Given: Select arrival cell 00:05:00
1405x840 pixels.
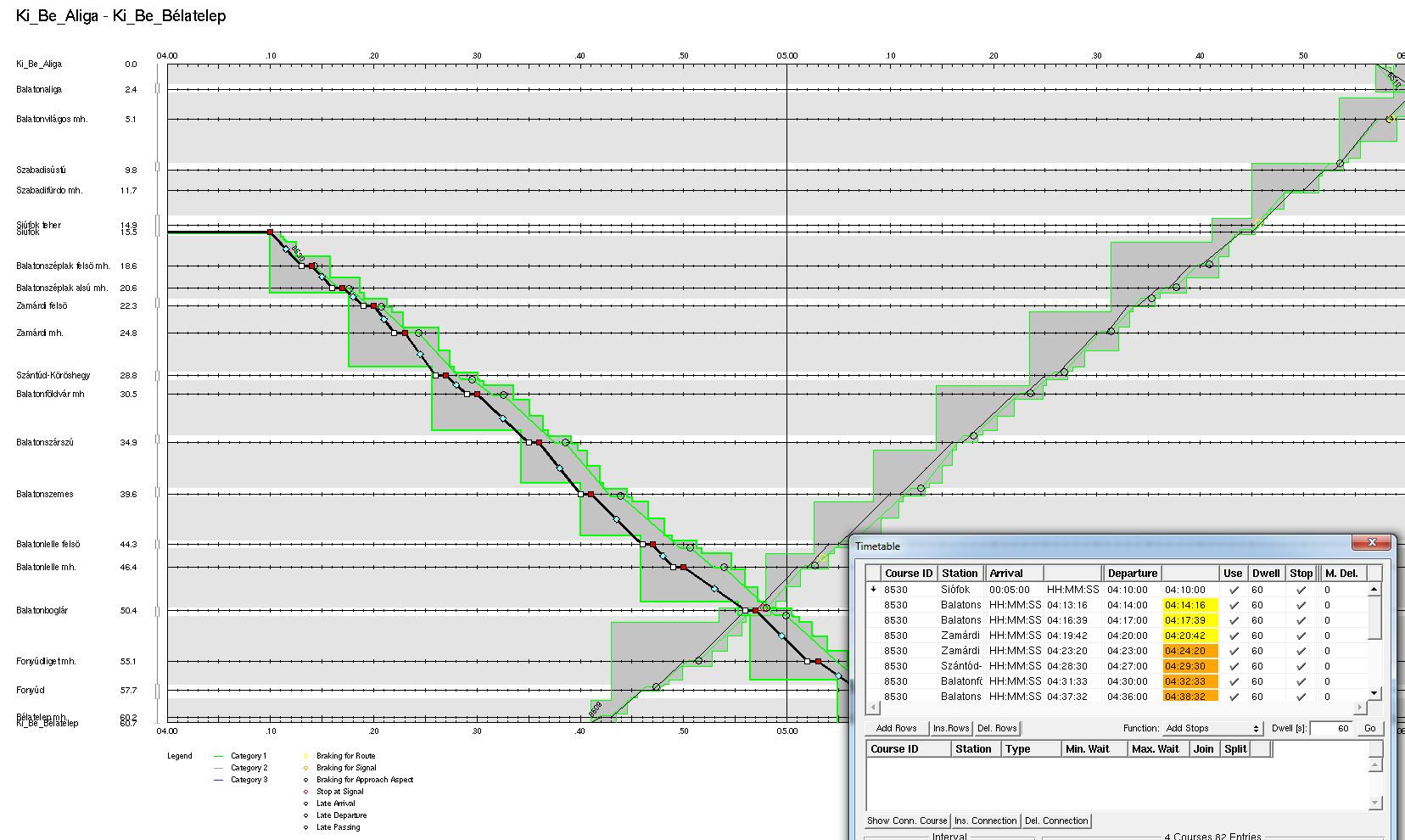Looking at the screenshot, I should [1014, 590].
